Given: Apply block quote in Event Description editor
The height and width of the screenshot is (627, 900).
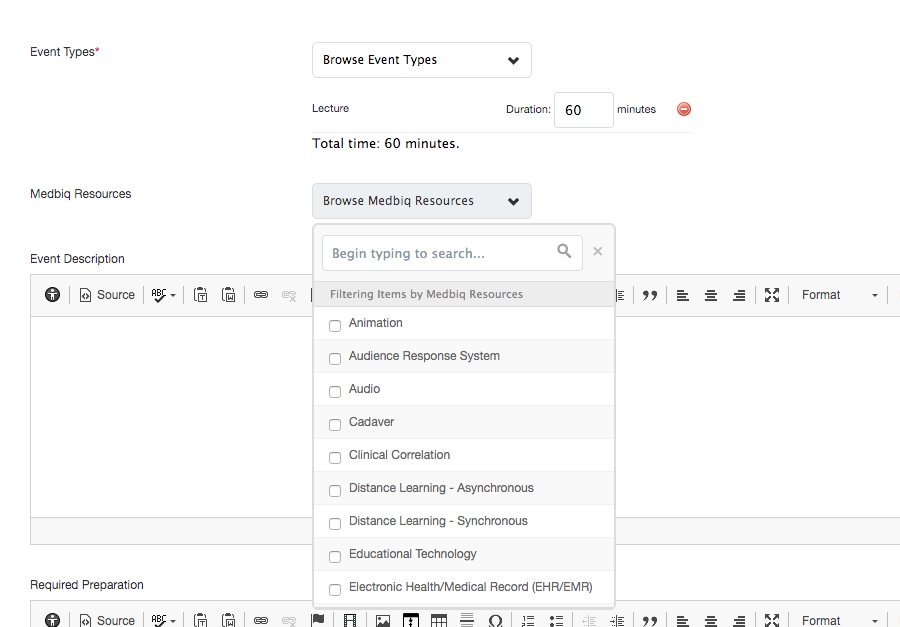Looking at the screenshot, I should click(650, 295).
